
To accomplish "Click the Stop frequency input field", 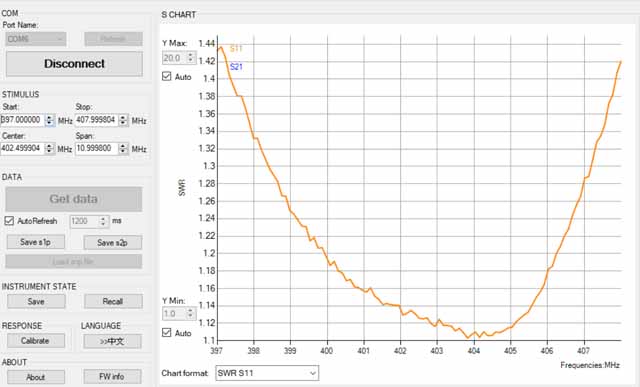I will [96, 120].
